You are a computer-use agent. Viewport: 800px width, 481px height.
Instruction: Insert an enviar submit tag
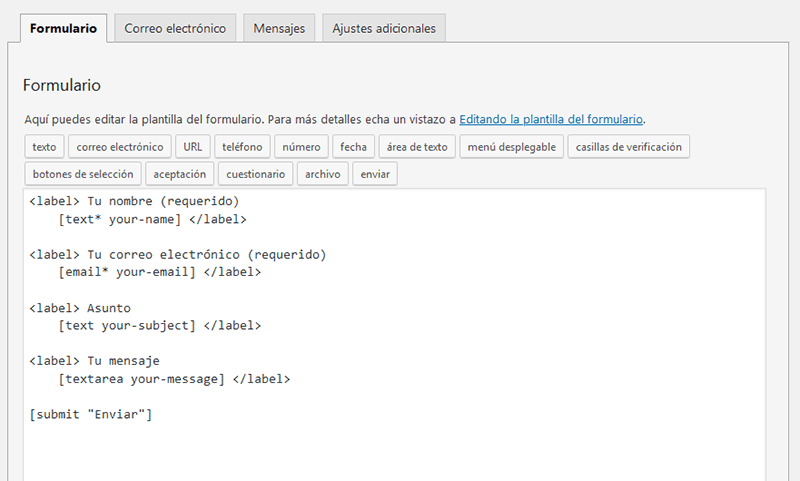375,174
